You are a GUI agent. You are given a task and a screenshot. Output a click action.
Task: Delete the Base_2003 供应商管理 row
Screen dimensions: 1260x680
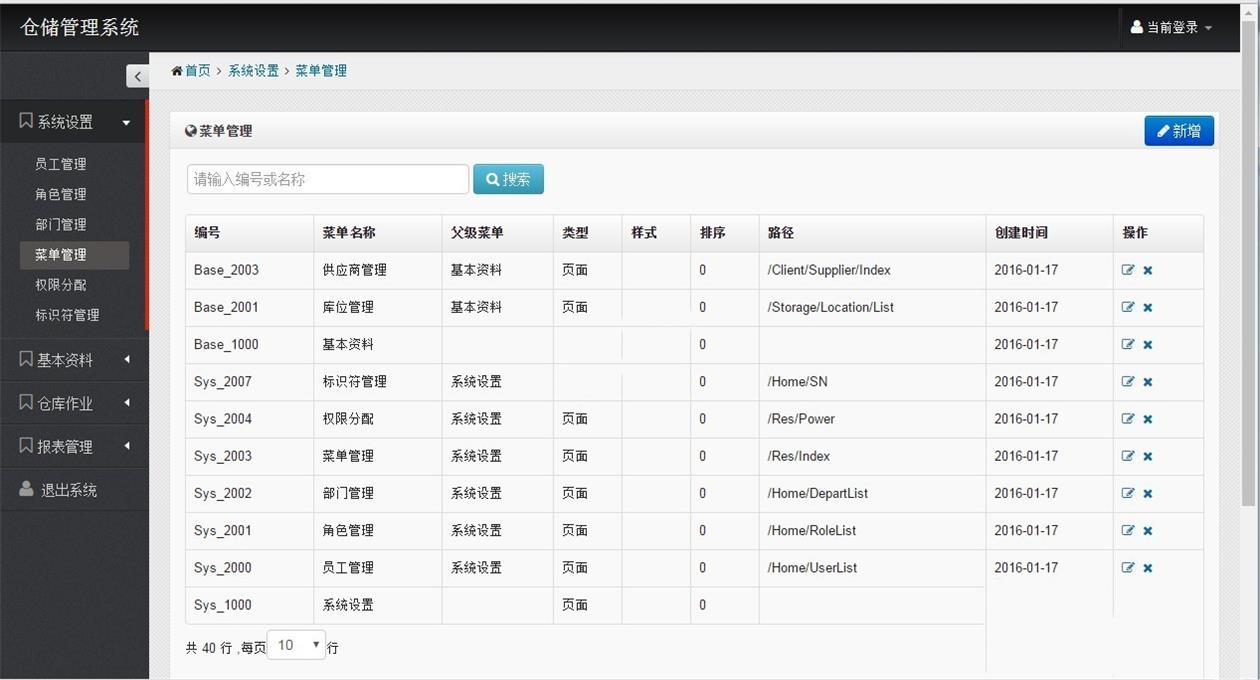click(x=1148, y=270)
